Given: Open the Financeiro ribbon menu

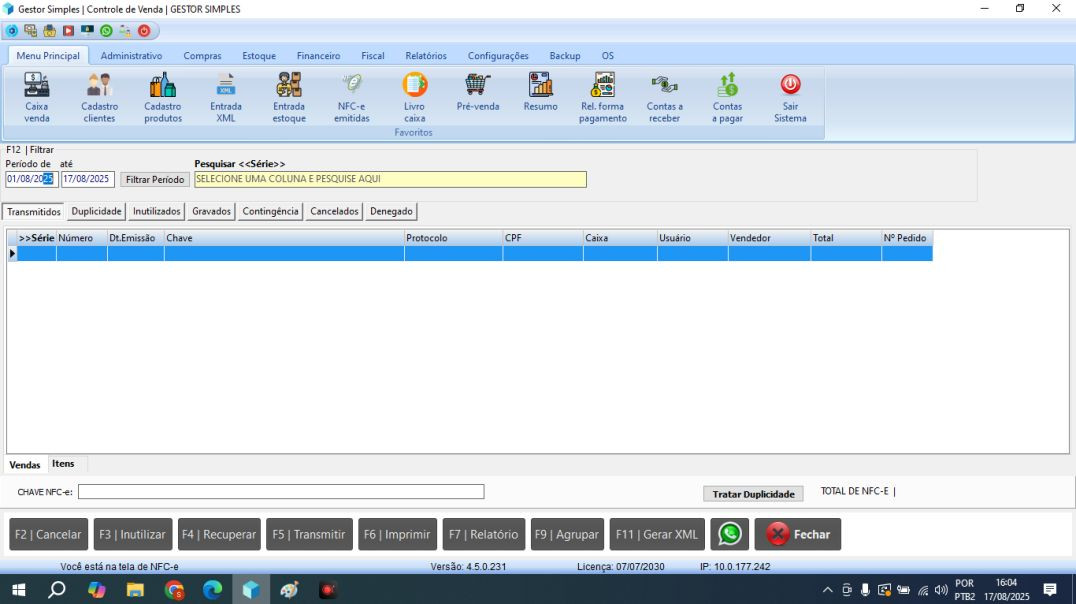Looking at the screenshot, I should coord(318,56).
